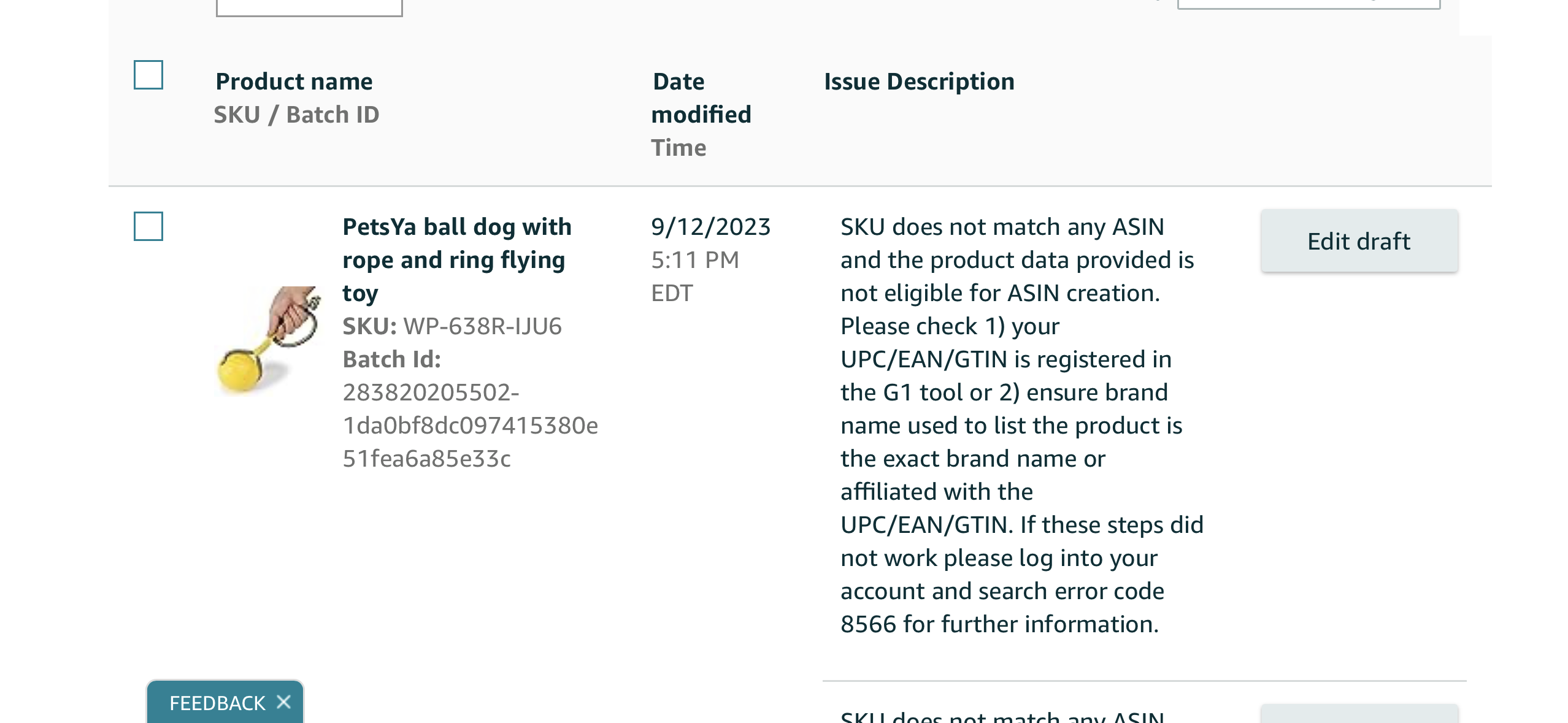The width and height of the screenshot is (1568, 723).
Task: Click the SKU / Batch ID subheader
Action: click(x=296, y=115)
